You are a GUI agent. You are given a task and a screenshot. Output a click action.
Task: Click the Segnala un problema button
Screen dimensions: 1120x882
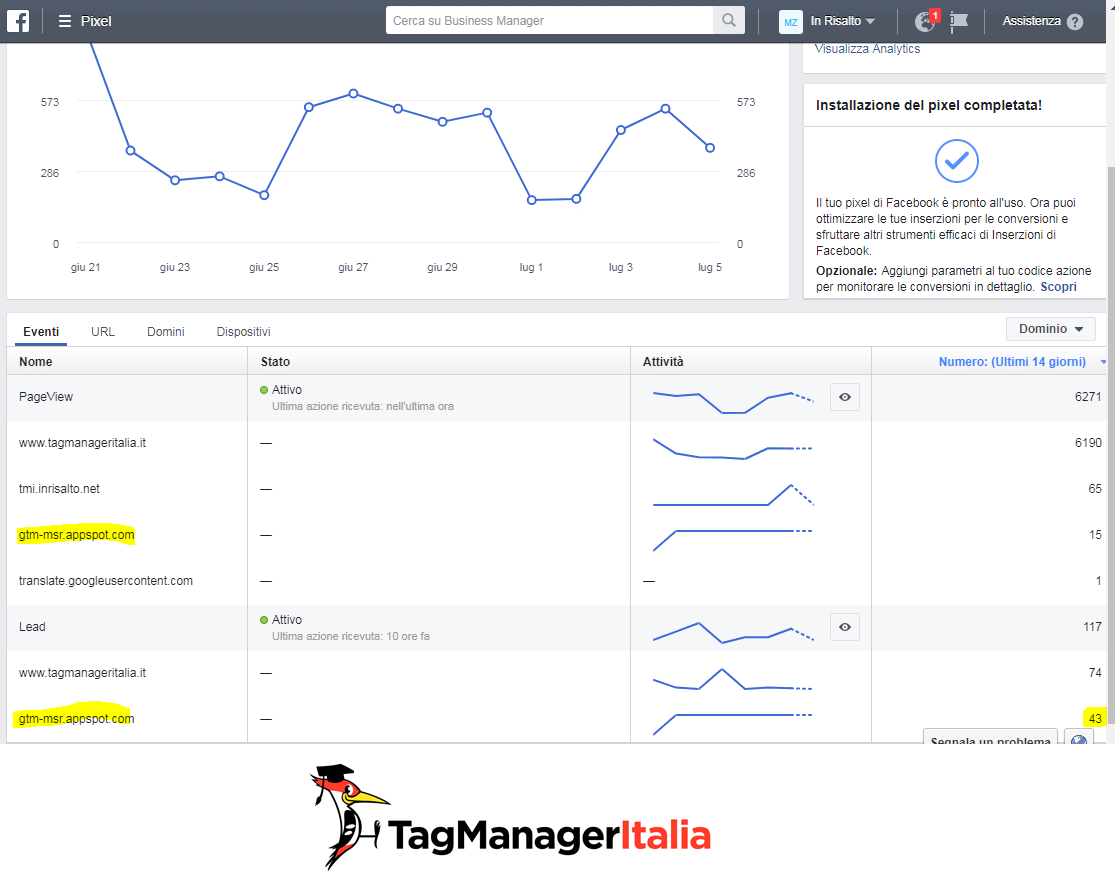point(990,738)
